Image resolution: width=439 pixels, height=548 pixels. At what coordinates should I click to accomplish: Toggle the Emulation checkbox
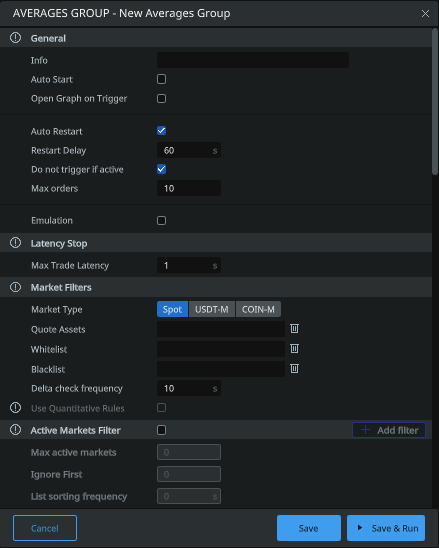pos(161,221)
